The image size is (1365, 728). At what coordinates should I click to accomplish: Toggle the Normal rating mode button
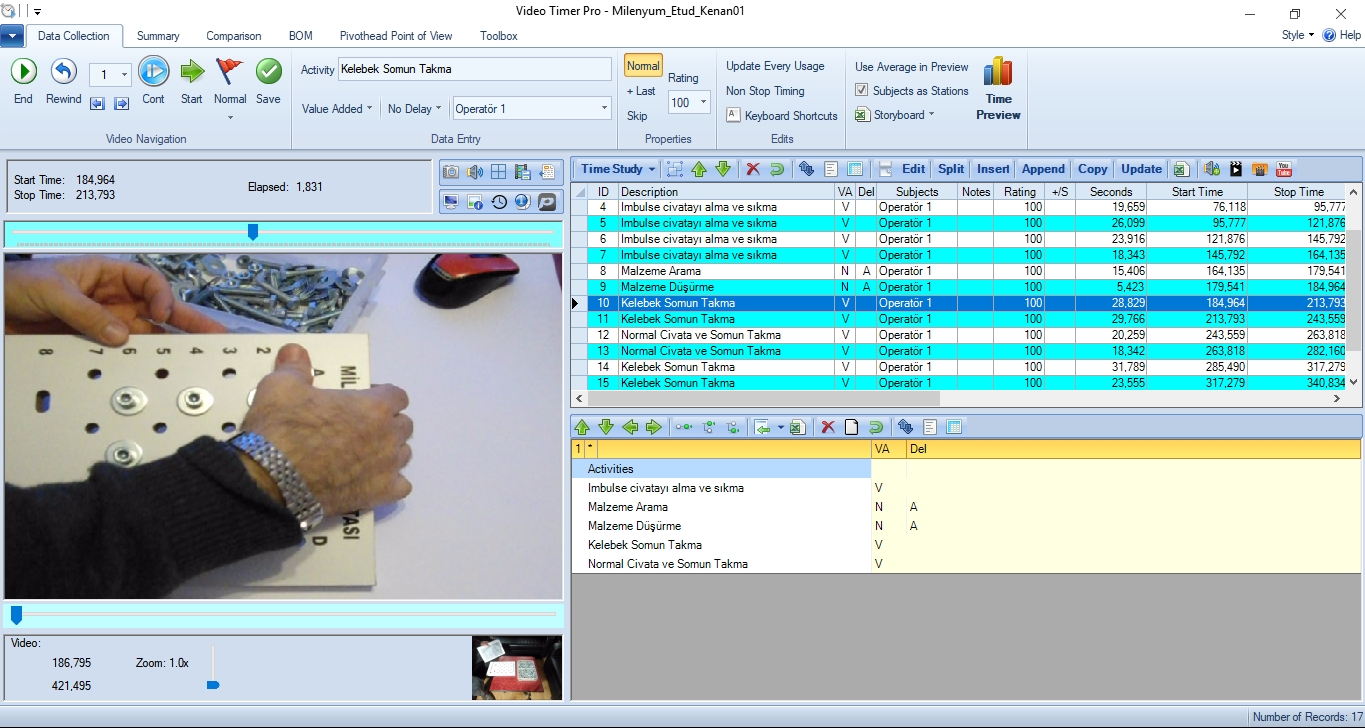643,66
